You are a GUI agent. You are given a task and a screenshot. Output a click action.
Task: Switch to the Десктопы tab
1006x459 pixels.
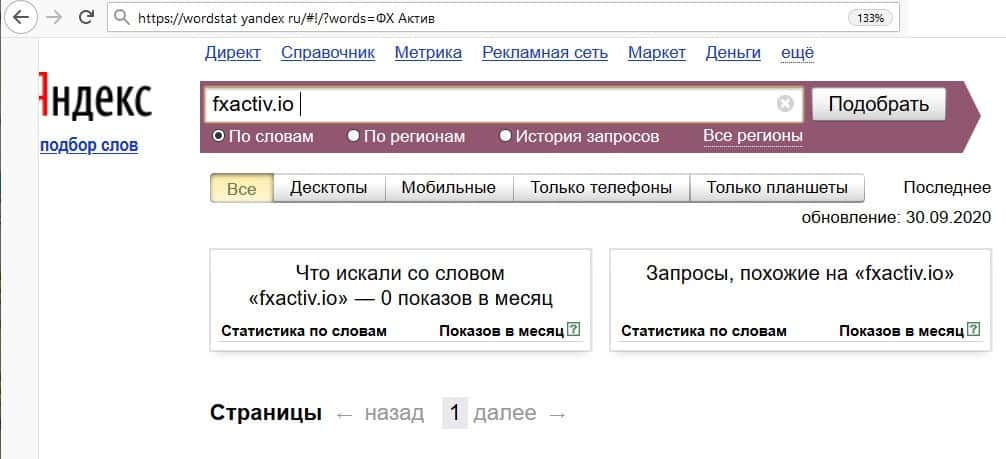pyautogui.click(x=328, y=188)
